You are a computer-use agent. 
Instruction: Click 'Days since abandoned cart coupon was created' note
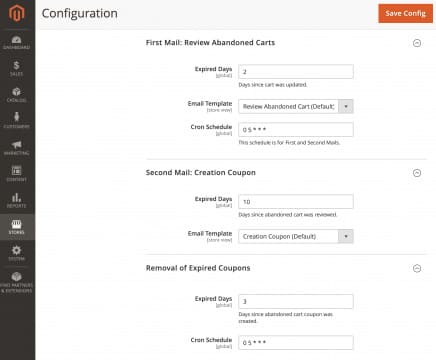(x=286, y=318)
